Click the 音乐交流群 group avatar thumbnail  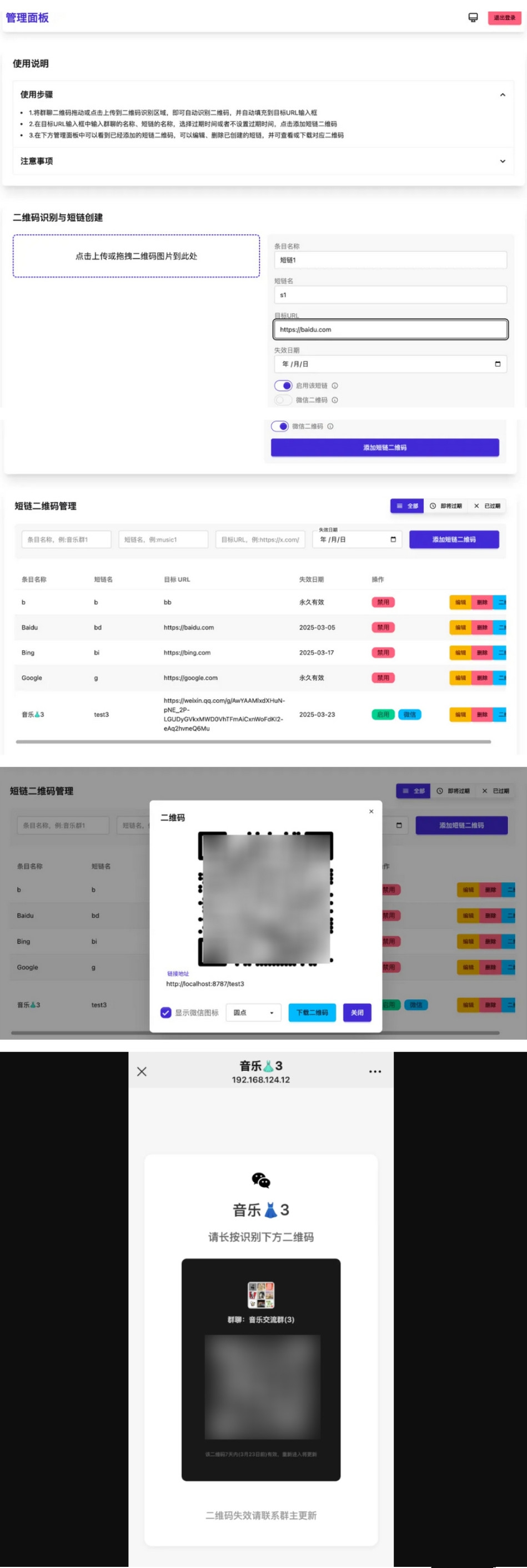click(x=261, y=1294)
